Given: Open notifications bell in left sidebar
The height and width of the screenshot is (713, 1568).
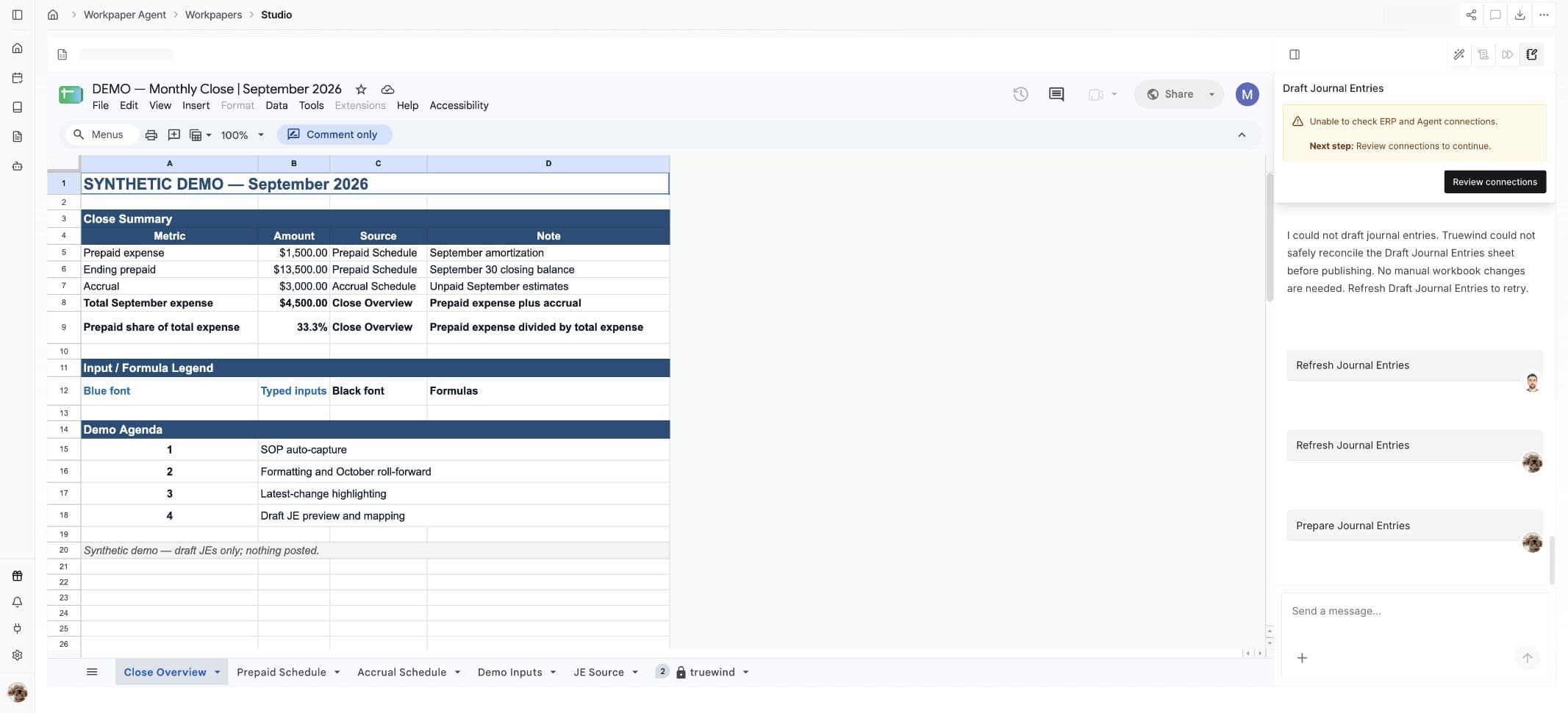Looking at the screenshot, I should 17,602.
